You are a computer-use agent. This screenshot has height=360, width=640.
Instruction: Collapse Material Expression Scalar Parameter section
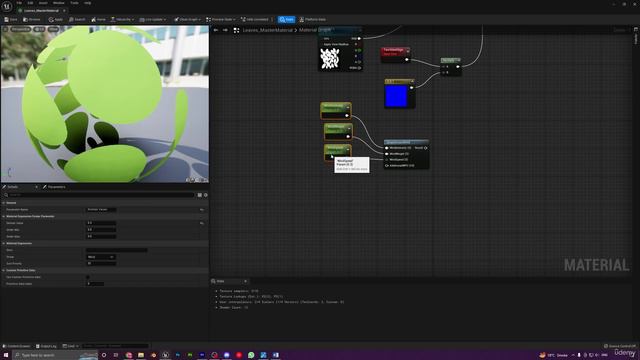[4, 216]
